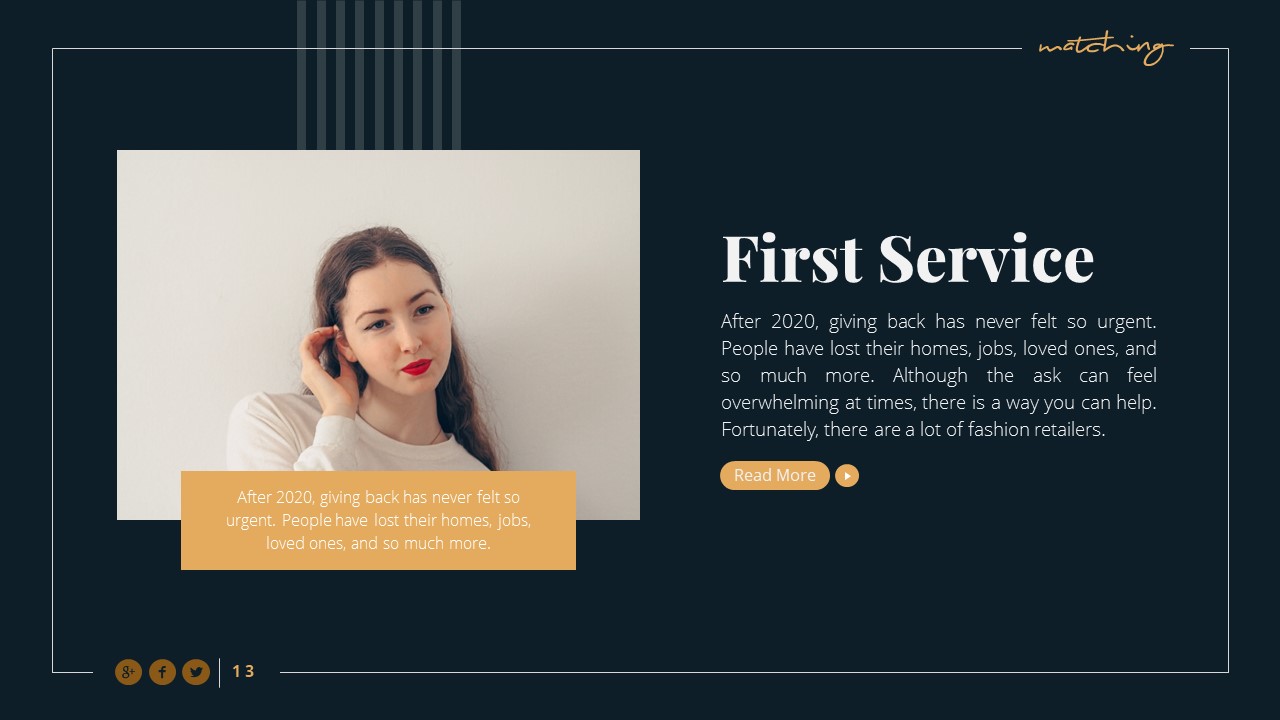
Task: Click the handwritten 'matching' logo
Action: pyautogui.click(x=1105, y=47)
